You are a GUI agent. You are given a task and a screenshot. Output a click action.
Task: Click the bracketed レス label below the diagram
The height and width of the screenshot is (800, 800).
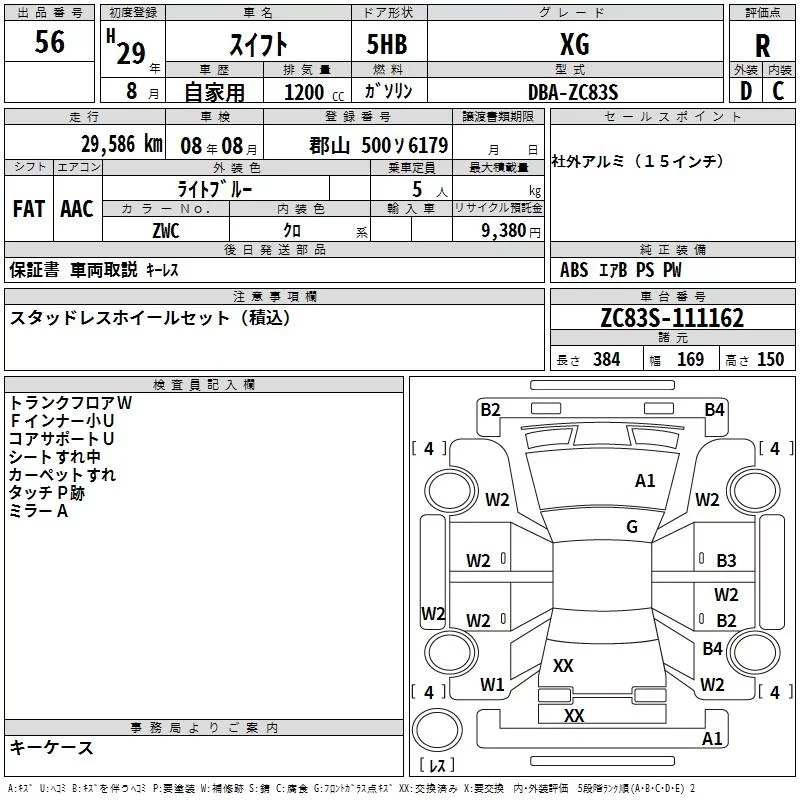click(437, 765)
